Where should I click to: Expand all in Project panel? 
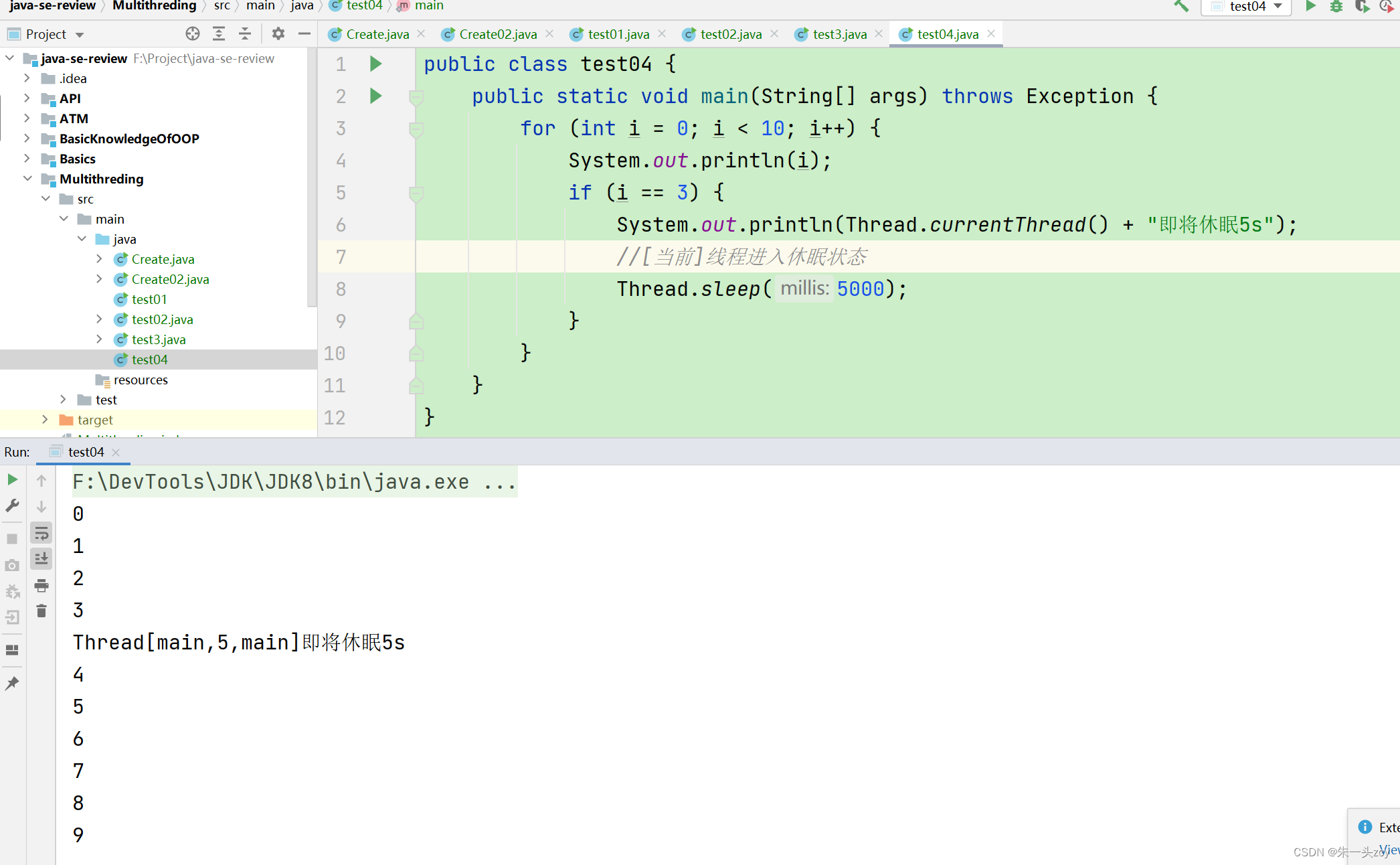pos(219,33)
